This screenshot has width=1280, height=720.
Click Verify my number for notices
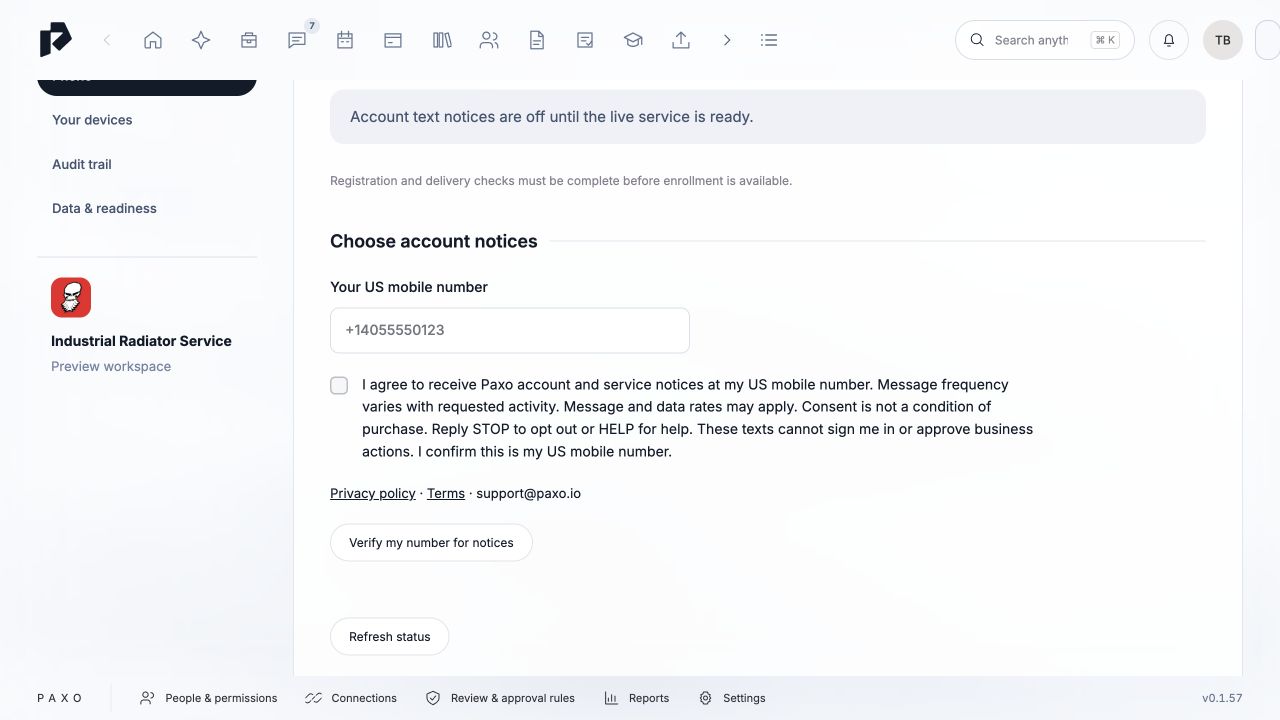pos(431,543)
